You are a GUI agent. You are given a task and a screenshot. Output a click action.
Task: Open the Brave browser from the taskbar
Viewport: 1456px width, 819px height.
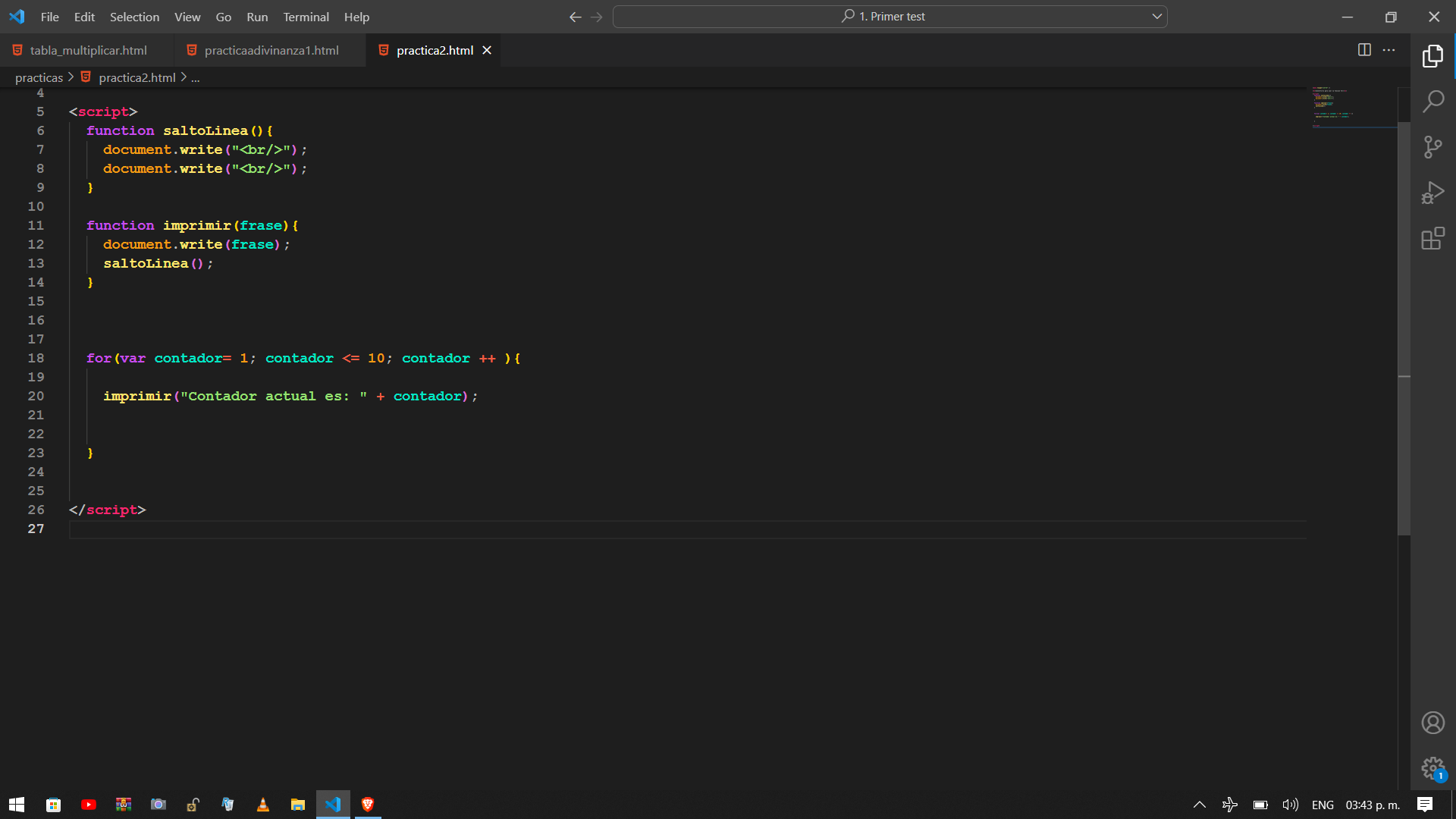(x=368, y=805)
